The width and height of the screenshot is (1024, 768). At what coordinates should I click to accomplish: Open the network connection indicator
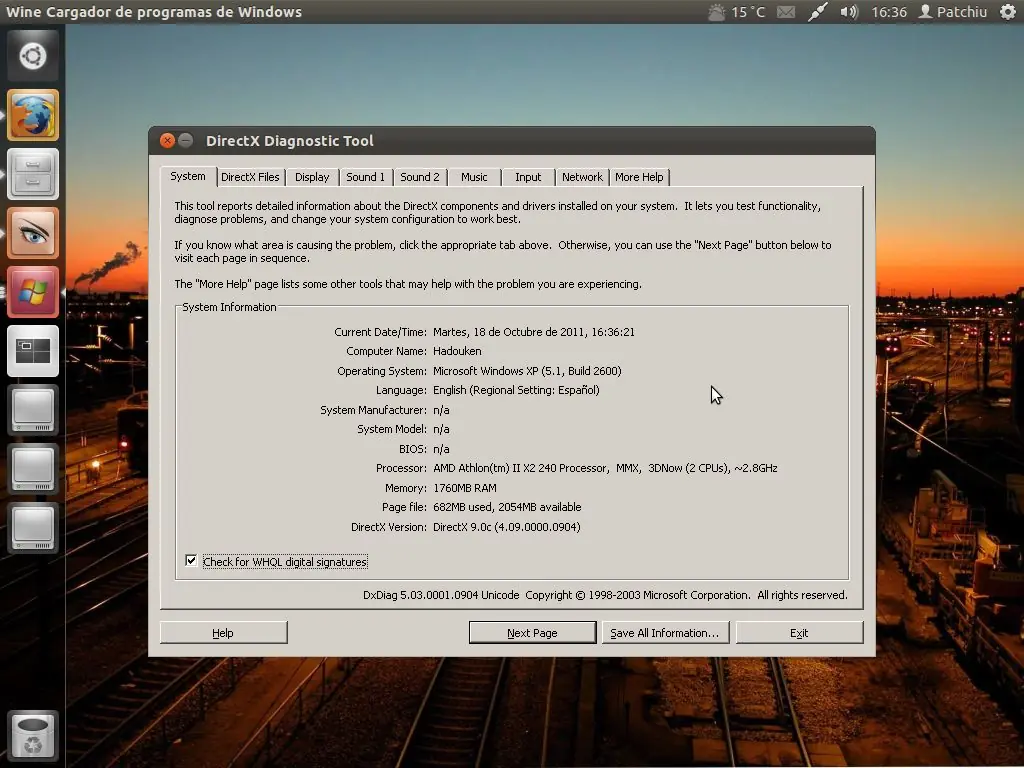(817, 12)
